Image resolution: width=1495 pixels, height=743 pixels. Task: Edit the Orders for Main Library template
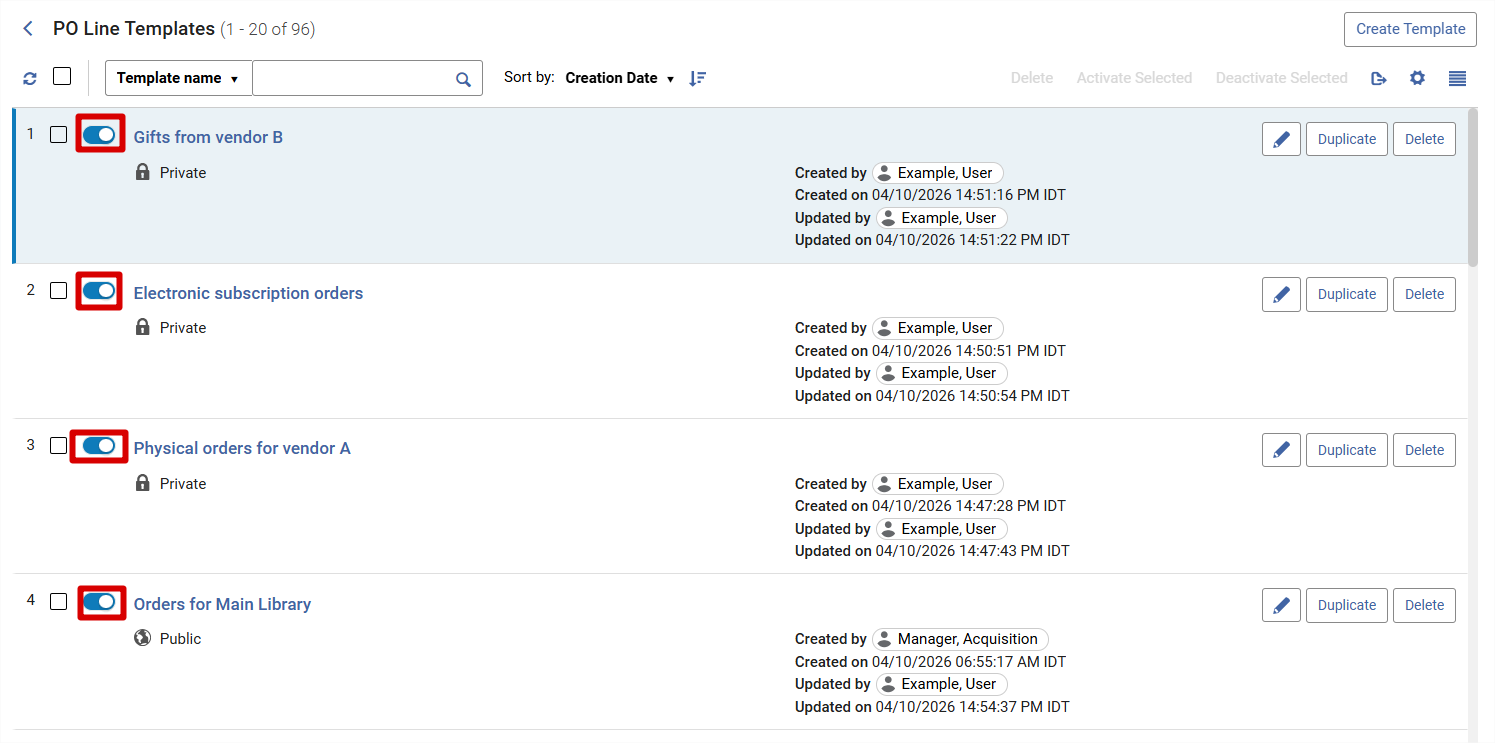click(1281, 605)
